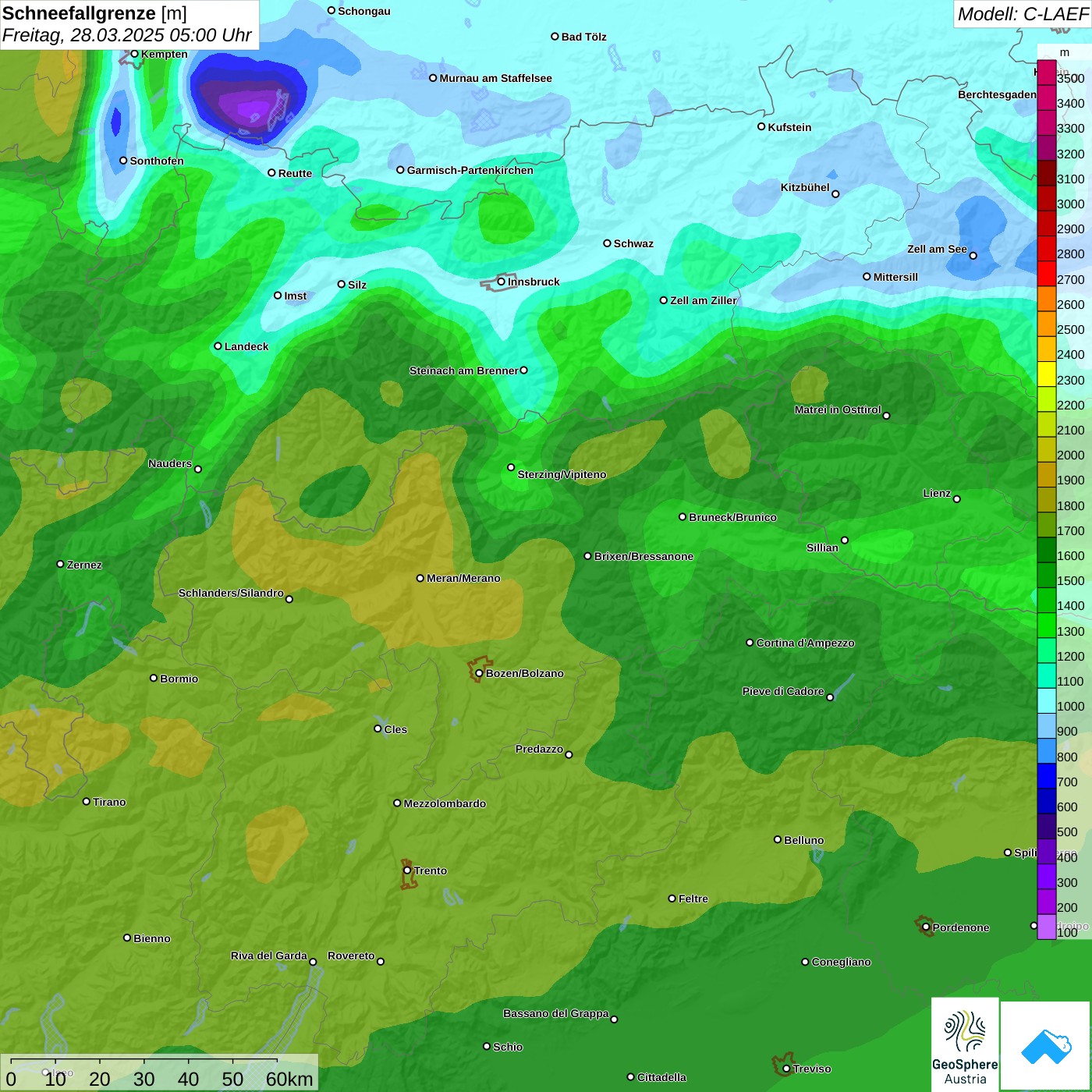Click the Bassano del Grappa label

556,1013
